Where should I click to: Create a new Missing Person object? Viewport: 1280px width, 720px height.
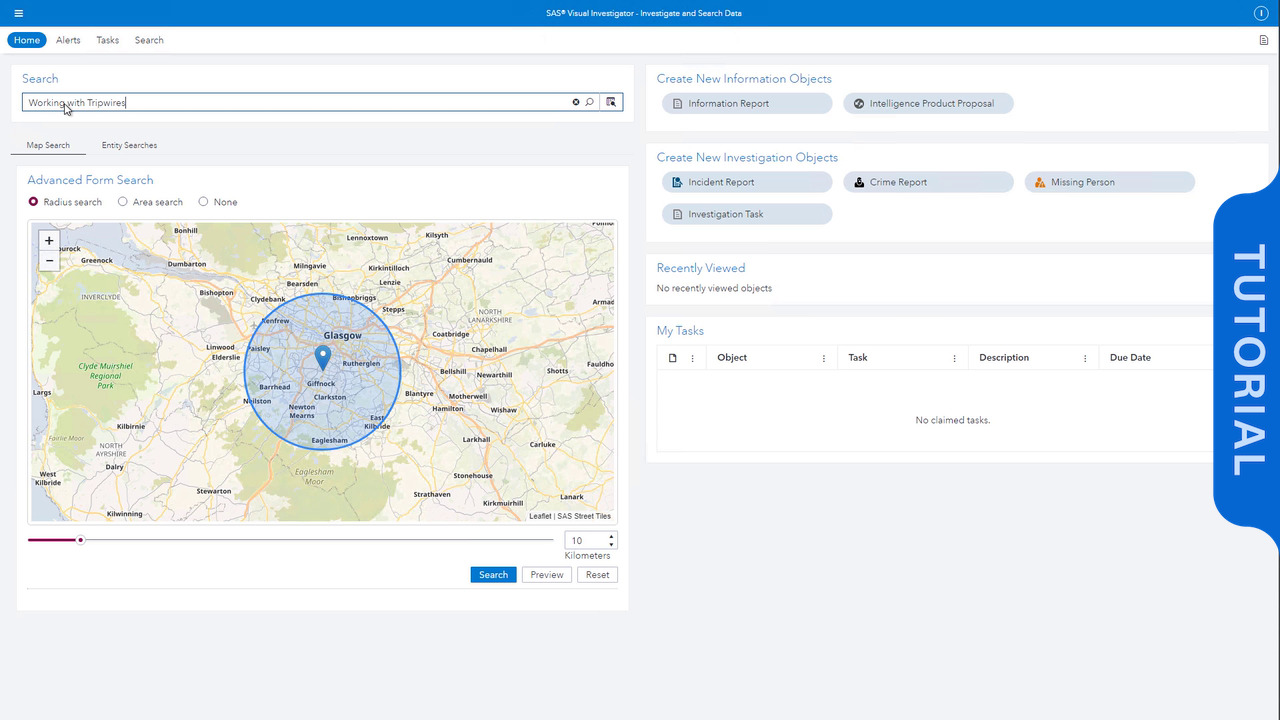coord(1110,182)
